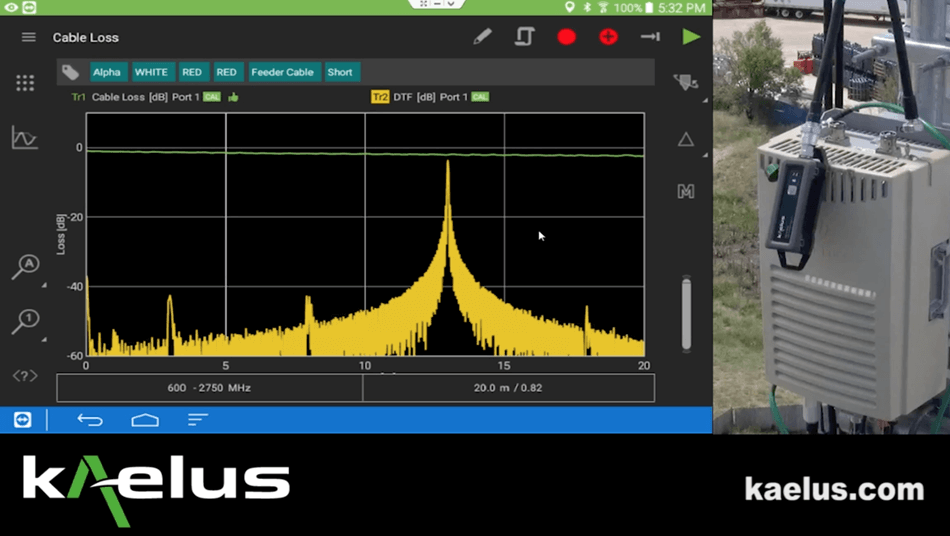Edit the 20.0 m / 0.82 distance field
Viewport: 950px width, 536px height.
pyautogui.click(x=508, y=388)
